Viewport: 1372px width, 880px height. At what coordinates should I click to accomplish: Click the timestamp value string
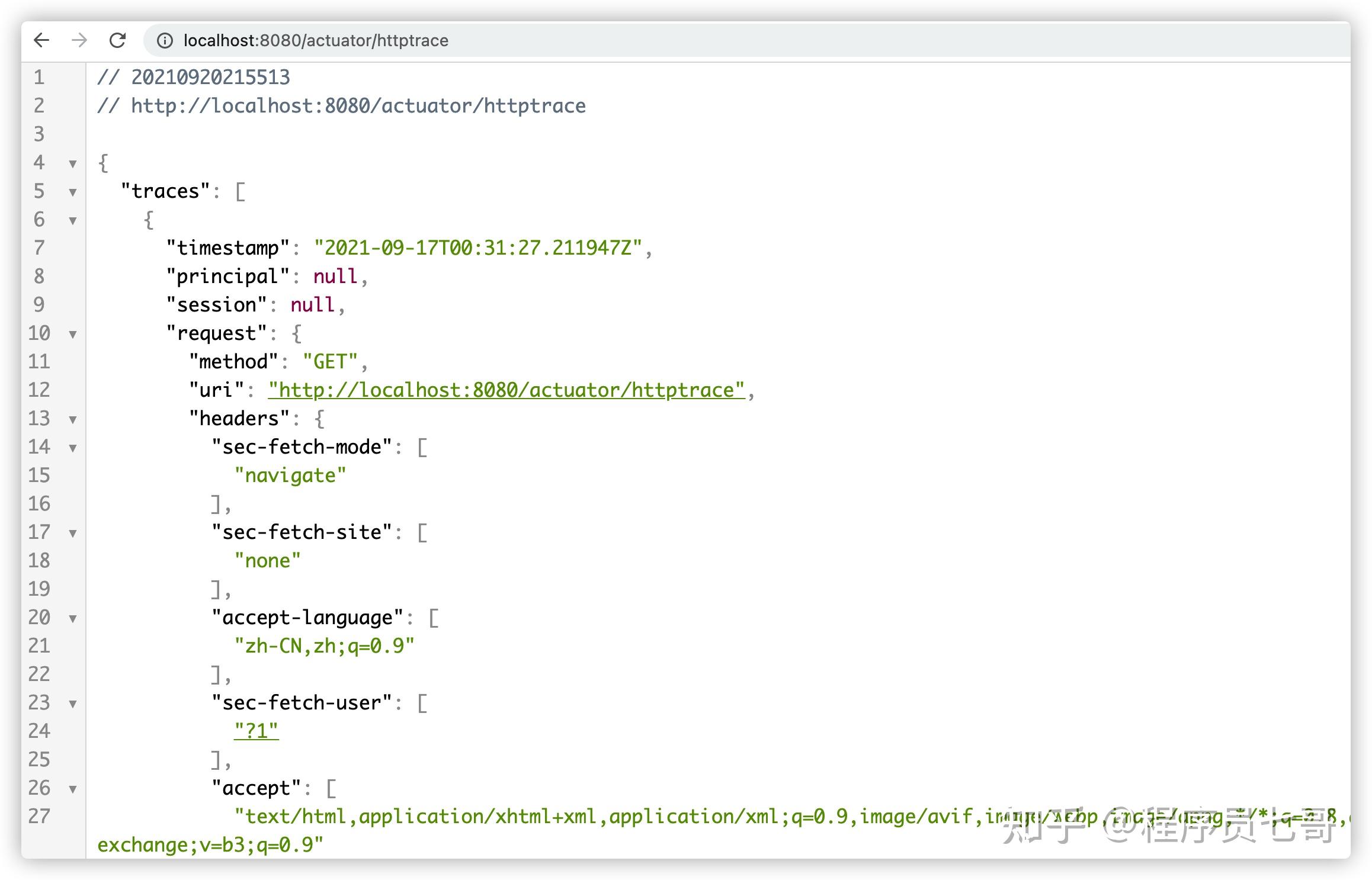click(x=477, y=248)
